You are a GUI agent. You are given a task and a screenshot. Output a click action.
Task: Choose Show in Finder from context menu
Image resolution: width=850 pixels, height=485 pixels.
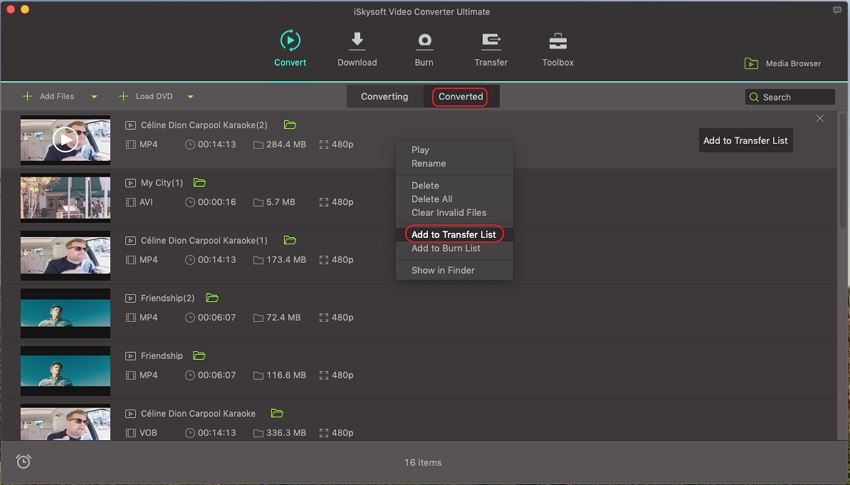[x=442, y=270]
